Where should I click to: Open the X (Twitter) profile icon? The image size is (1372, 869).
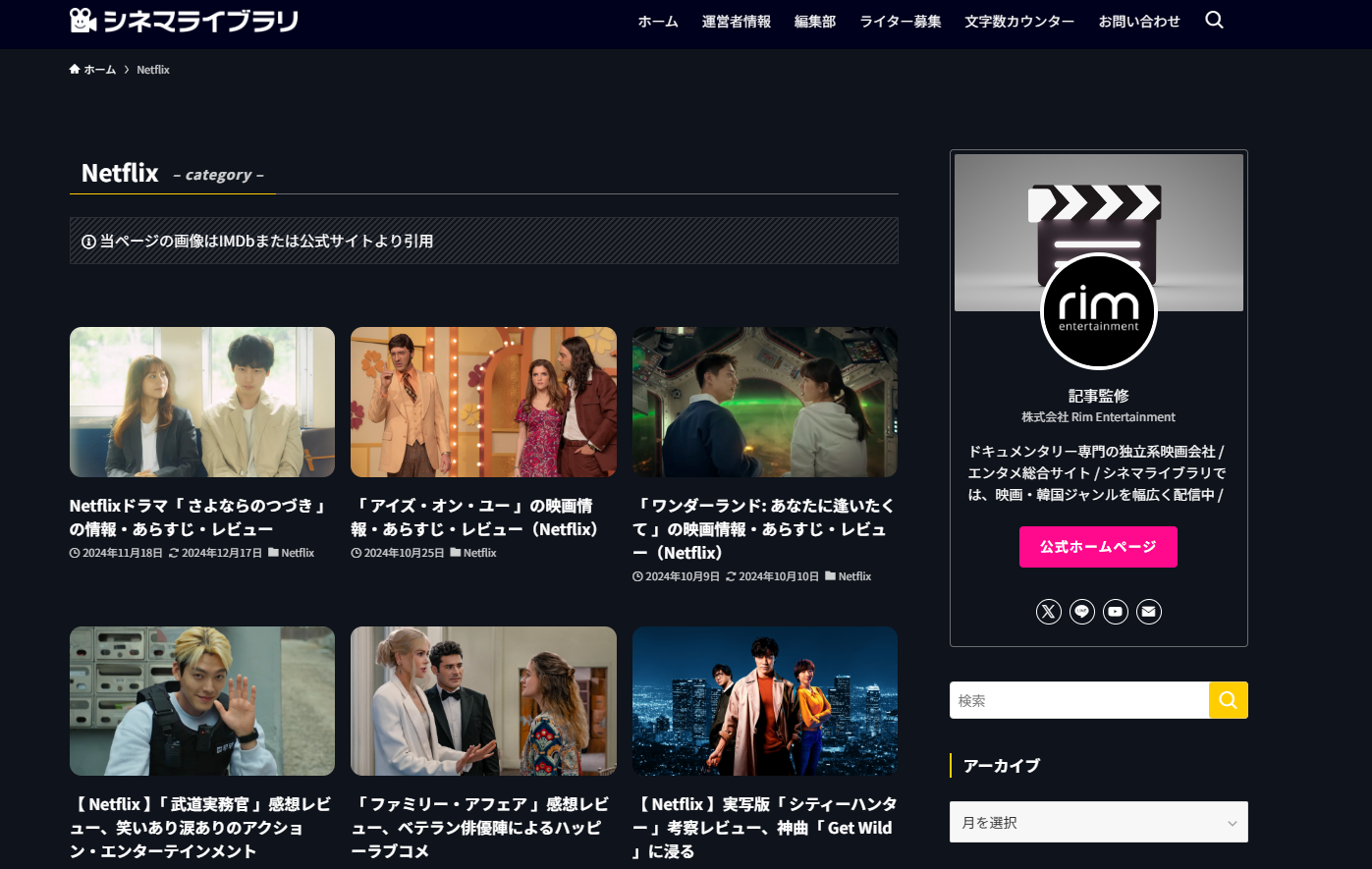(x=1049, y=612)
